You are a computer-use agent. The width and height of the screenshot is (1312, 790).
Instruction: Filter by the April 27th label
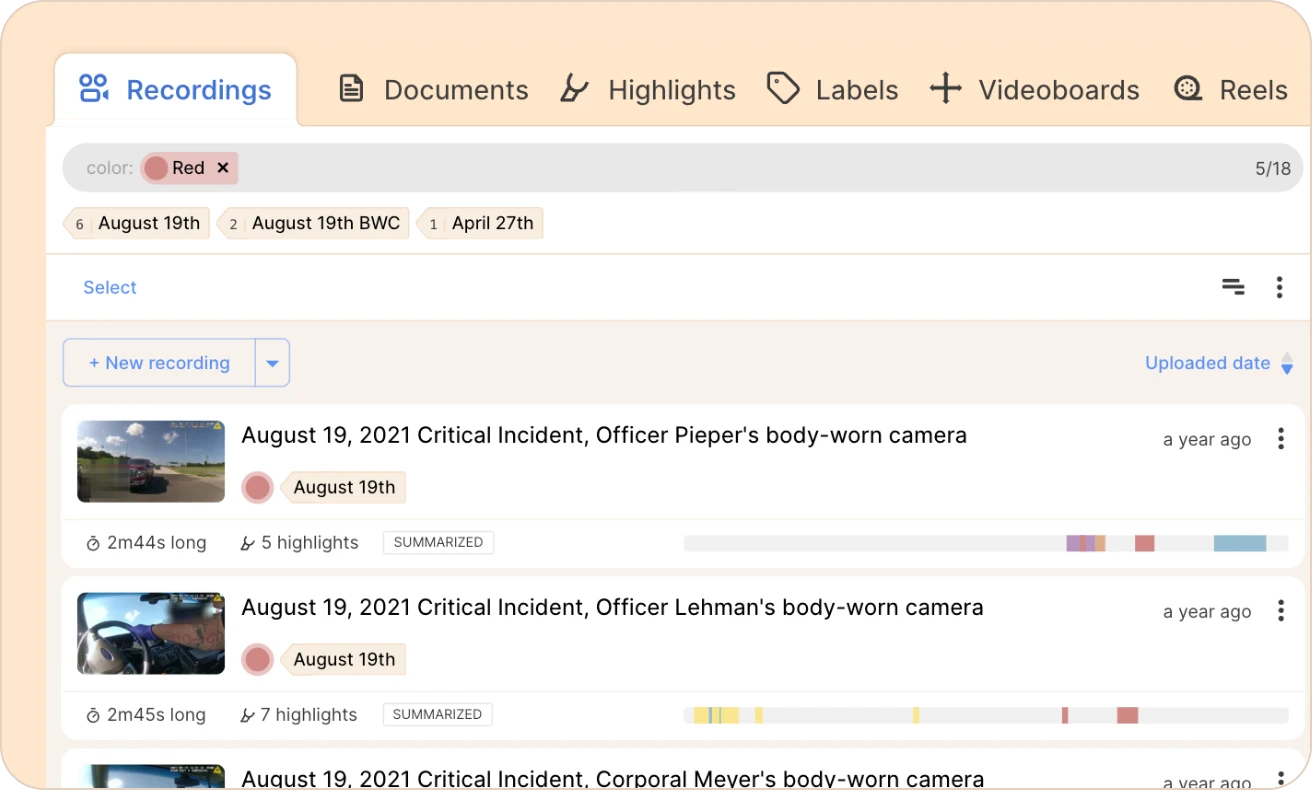(480, 223)
